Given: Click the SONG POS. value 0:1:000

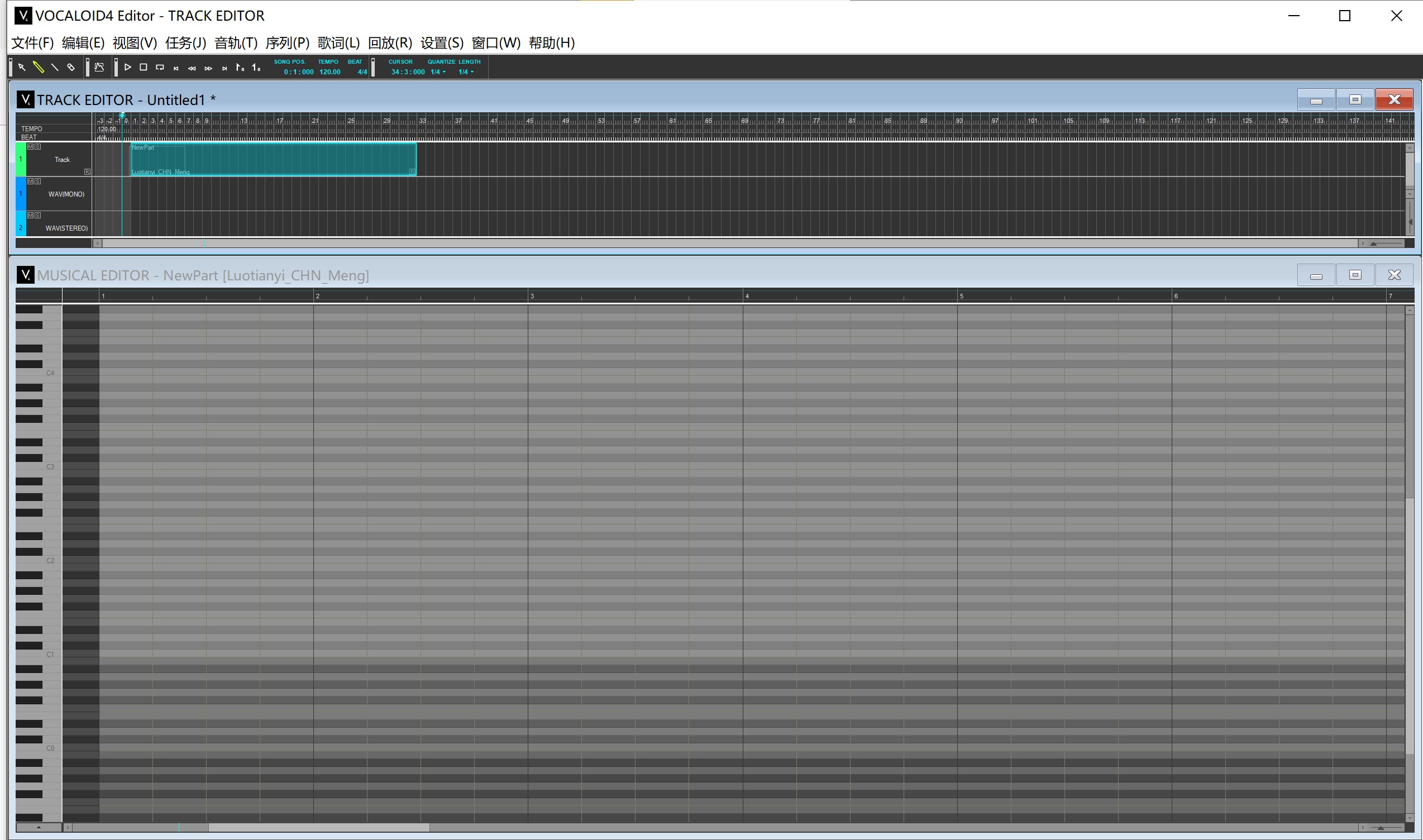Looking at the screenshot, I should click(x=298, y=72).
